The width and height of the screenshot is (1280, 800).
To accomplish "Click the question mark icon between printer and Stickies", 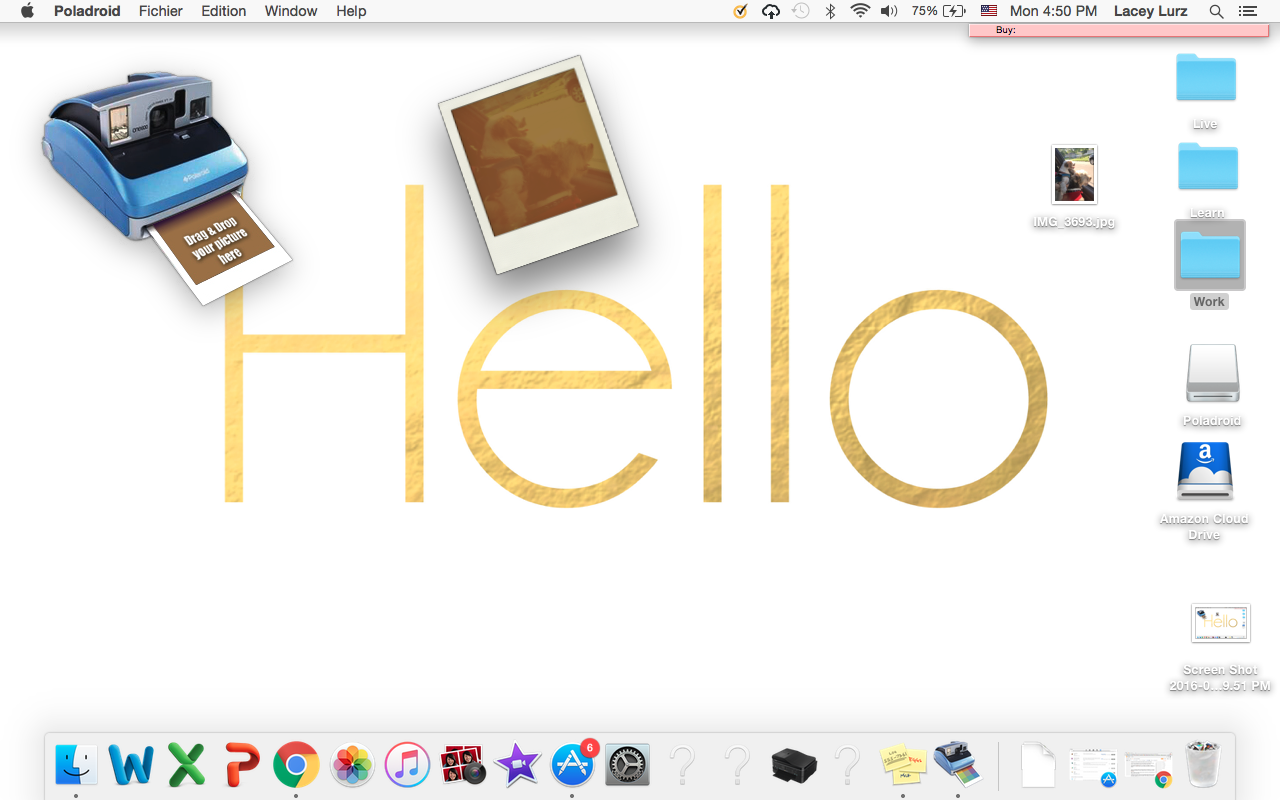I will 848,765.
